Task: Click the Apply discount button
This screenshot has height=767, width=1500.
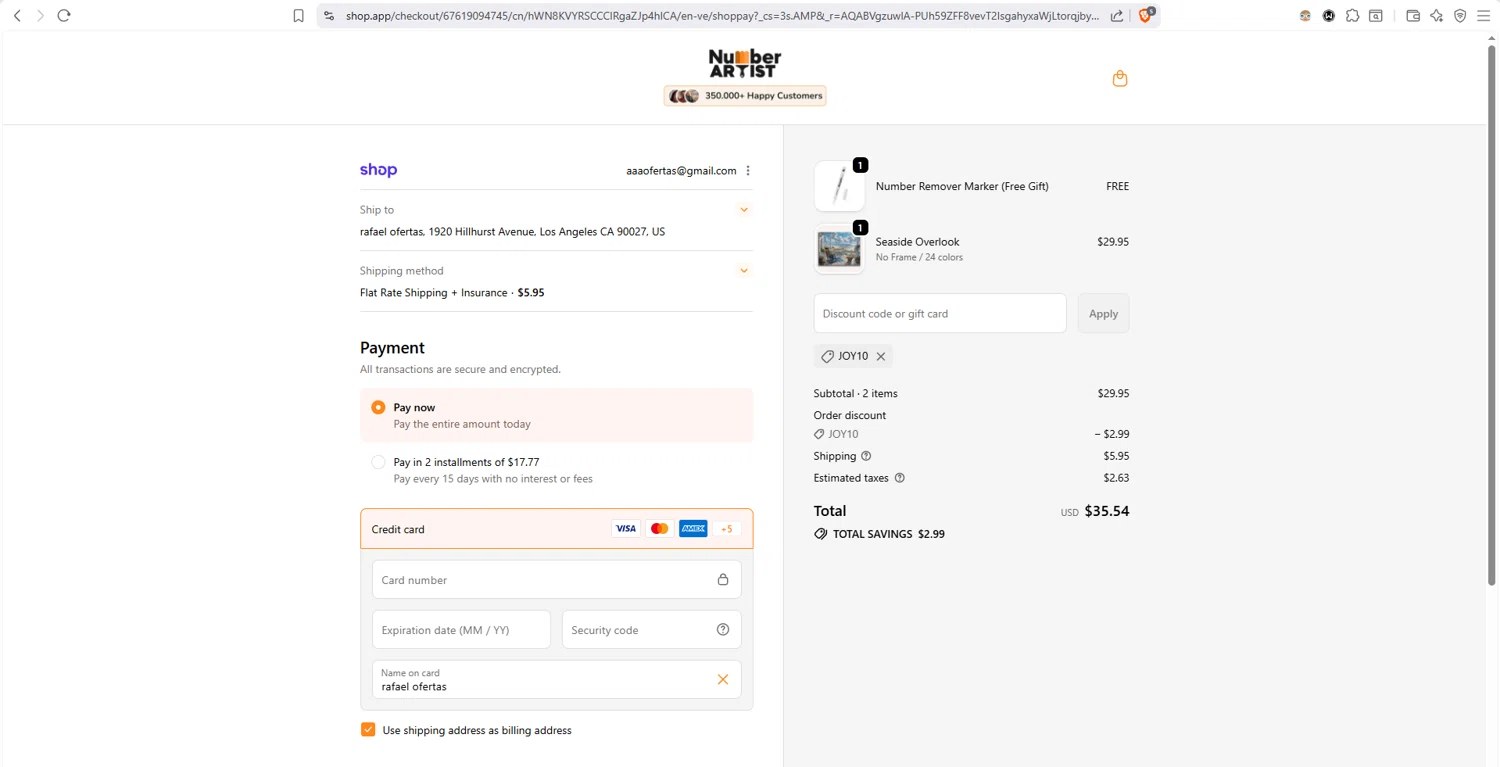Action: tap(1104, 313)
